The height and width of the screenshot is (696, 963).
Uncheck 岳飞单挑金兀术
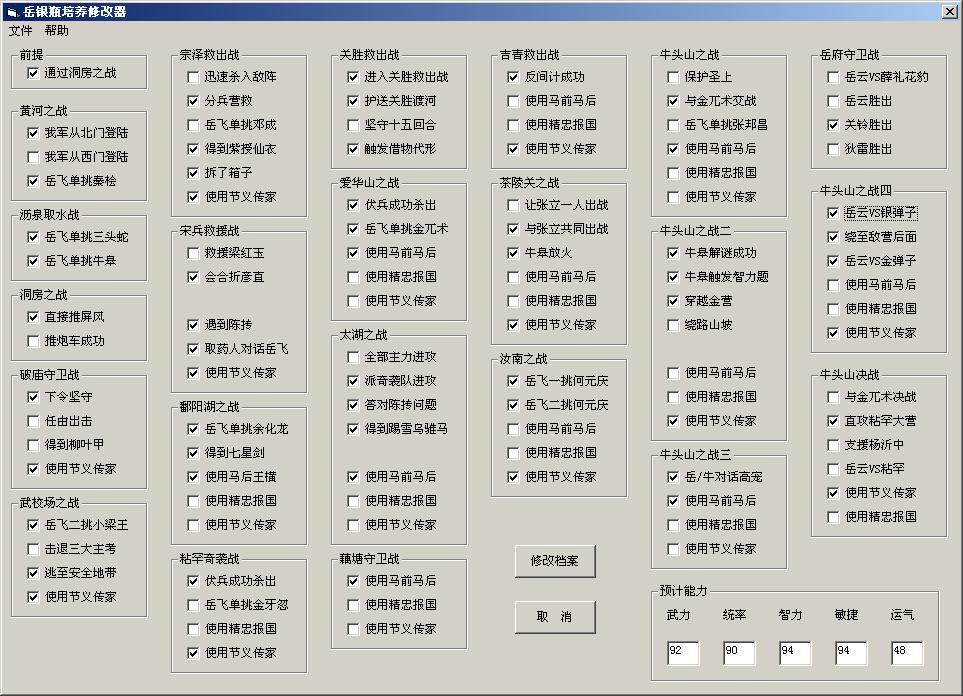[353, 229]
